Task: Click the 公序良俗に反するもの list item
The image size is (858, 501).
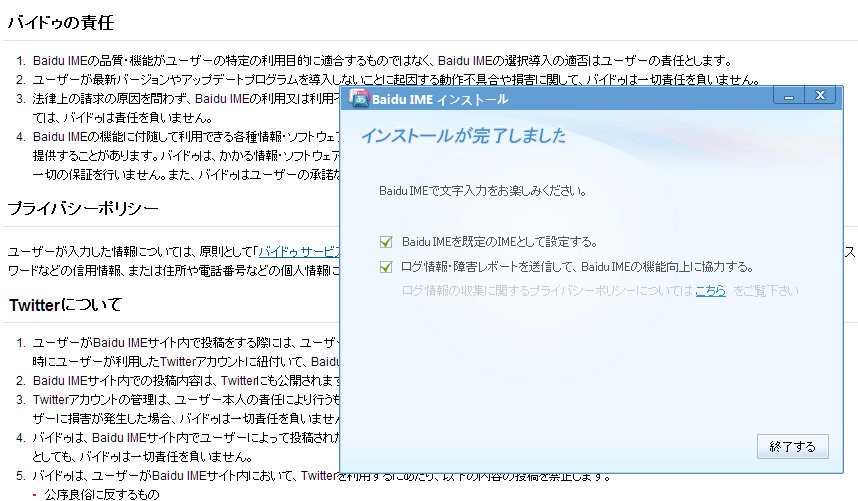Action: (102, 494)
